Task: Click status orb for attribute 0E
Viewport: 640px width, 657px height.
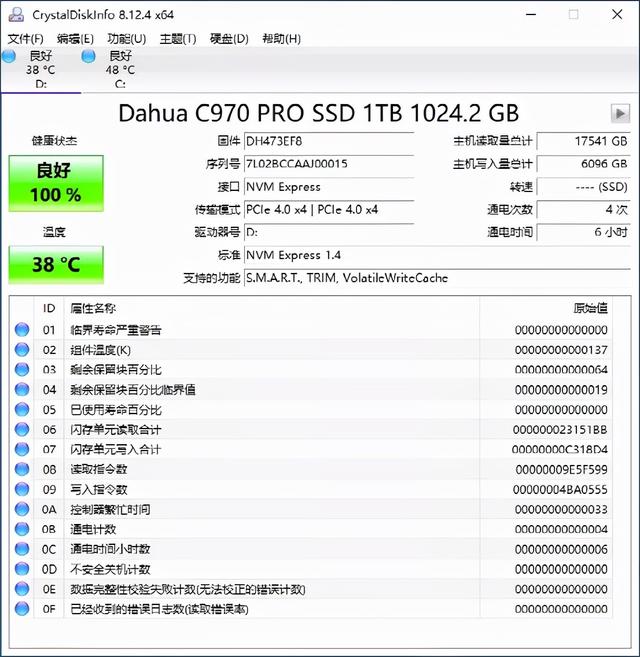Action: (x=22, y=589)
